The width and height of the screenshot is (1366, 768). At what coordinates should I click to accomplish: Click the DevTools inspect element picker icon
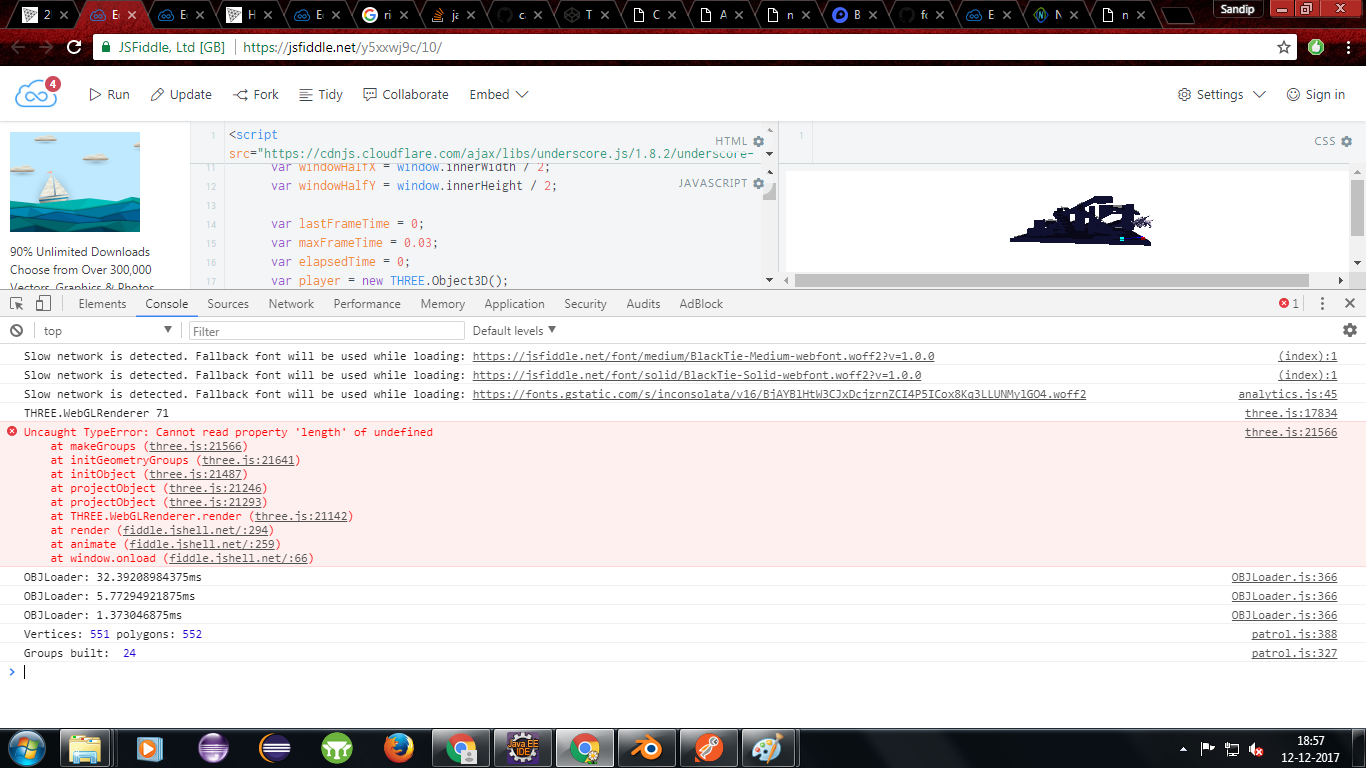tap(17, 304)
